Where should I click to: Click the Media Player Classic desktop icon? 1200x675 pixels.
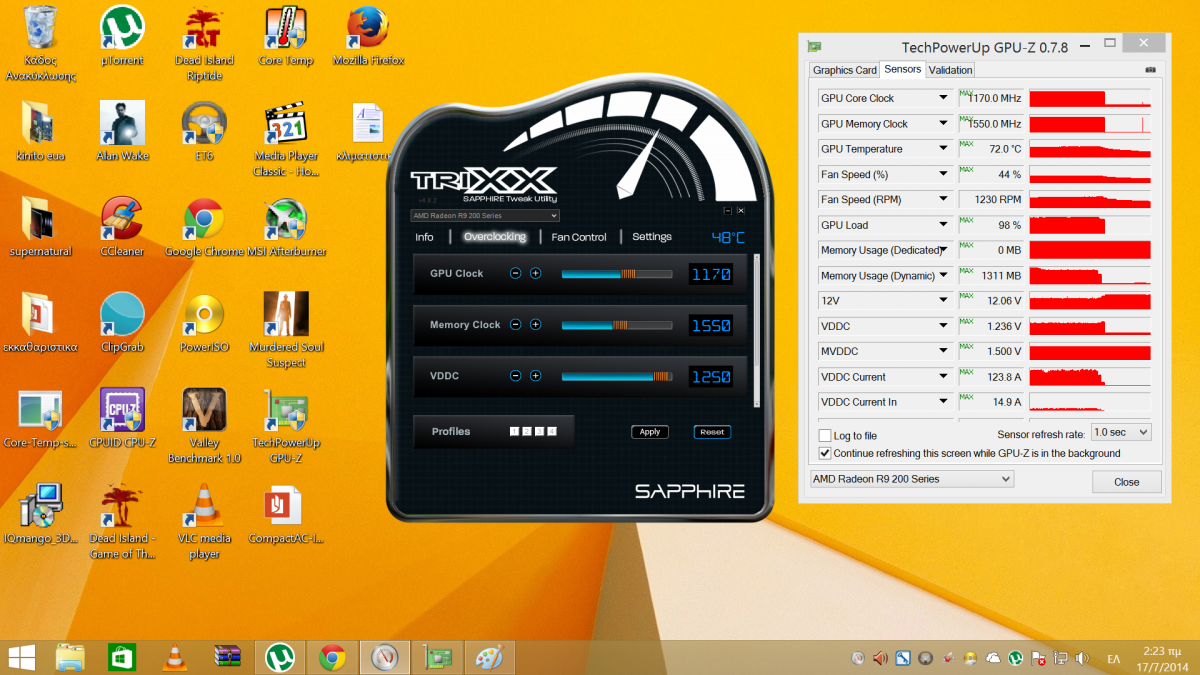[286, 141]
